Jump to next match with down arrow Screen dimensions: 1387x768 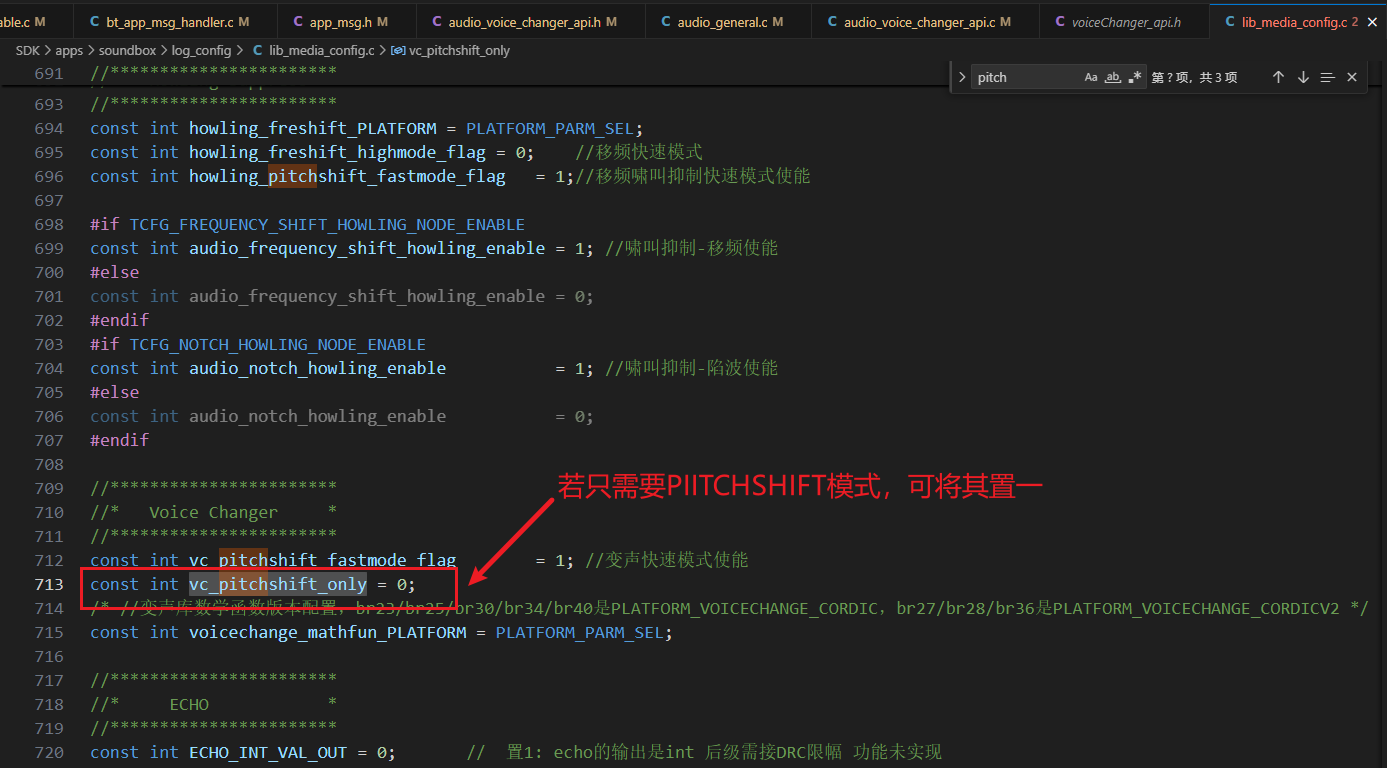pos(1303,77)
